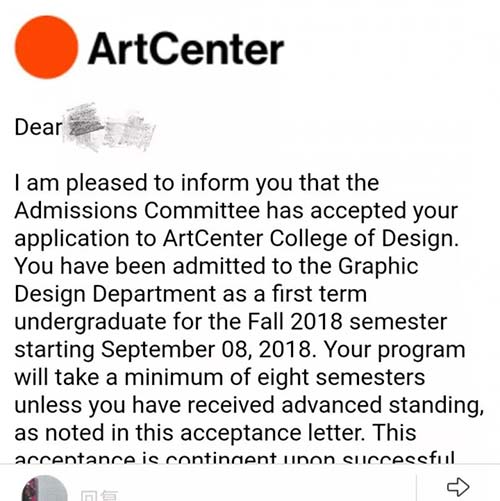The height and width of the screenshot is (501, 500).
Task: Tap the line 'I am pleased to inform'
Action: click(197, 183)
